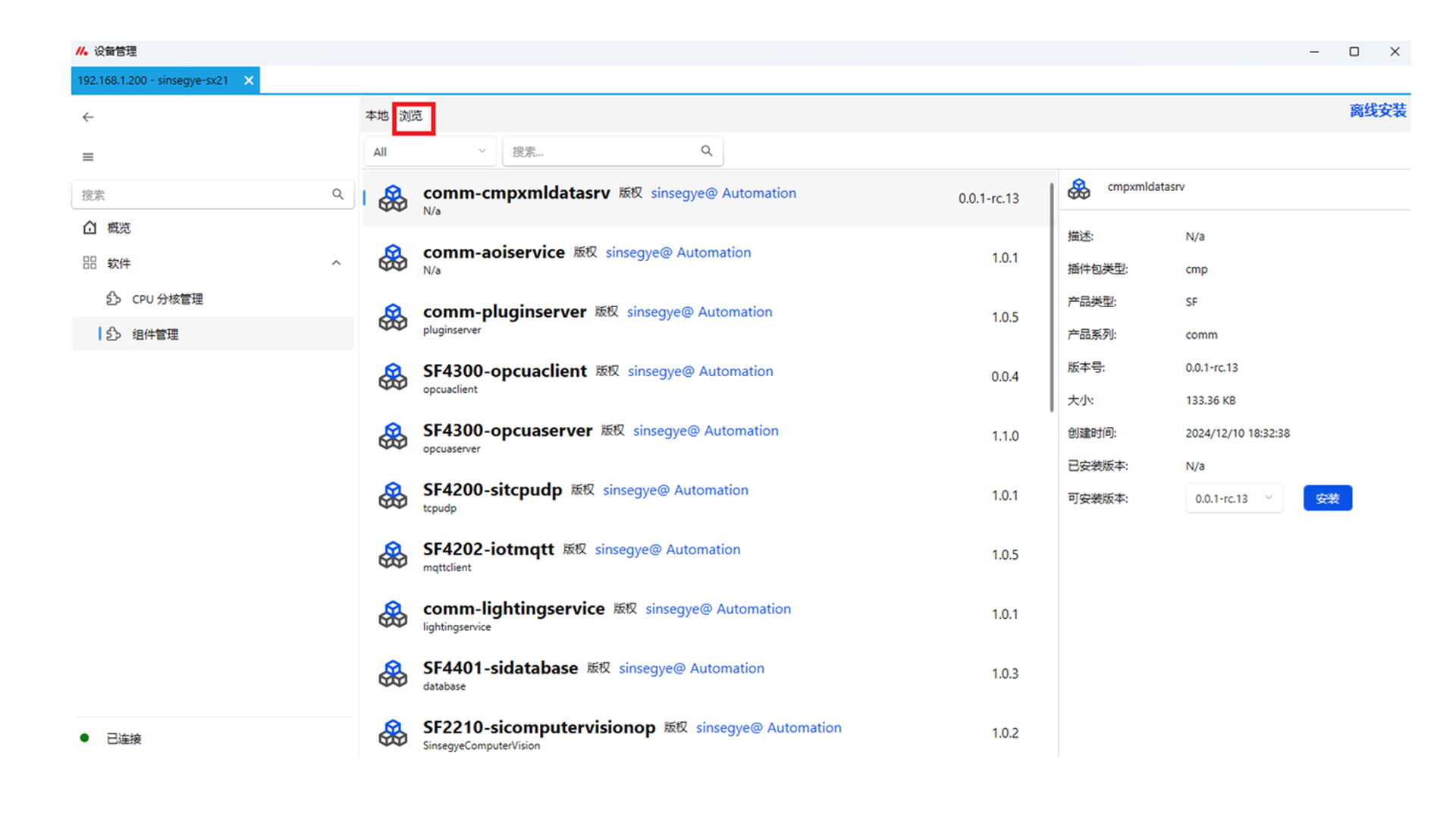Open sinsegye@ Automation link for SF4202-iotmqtt

coord(667,549)
